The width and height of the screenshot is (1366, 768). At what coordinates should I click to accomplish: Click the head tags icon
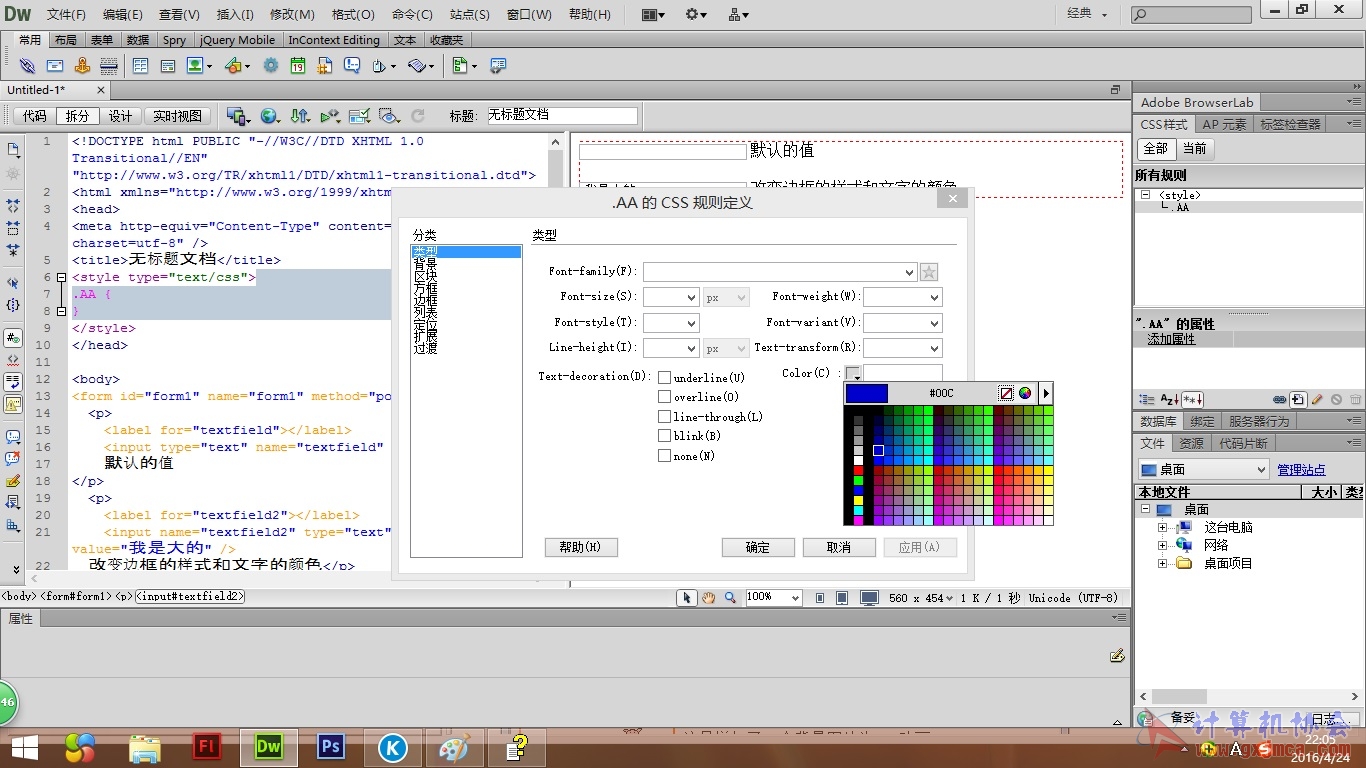point(380,65)
